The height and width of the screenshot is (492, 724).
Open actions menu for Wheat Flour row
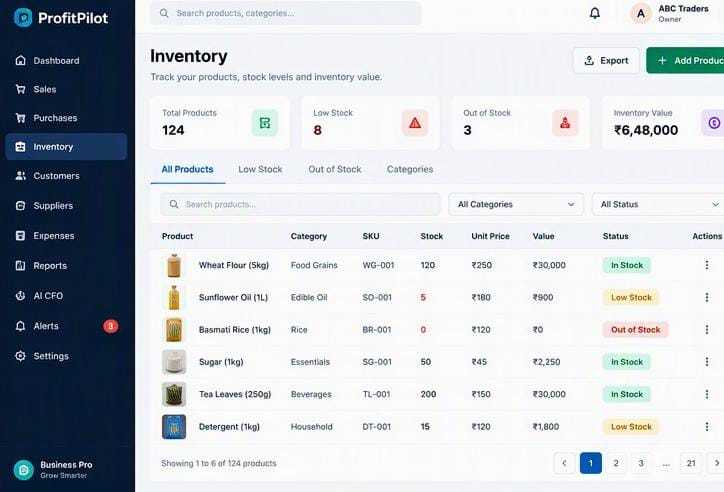(706, 265)
